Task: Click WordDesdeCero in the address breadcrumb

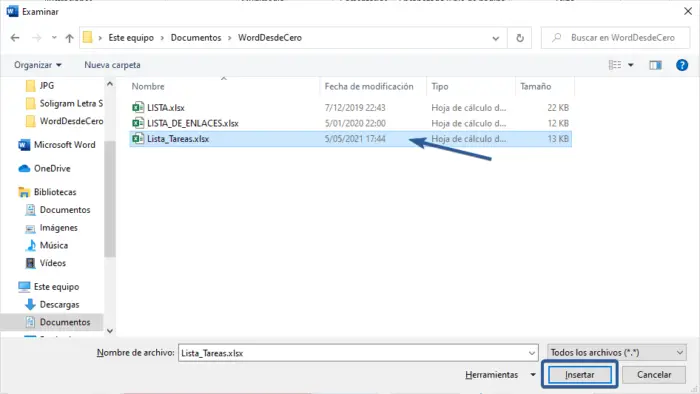Action: (x=270, y=38)
